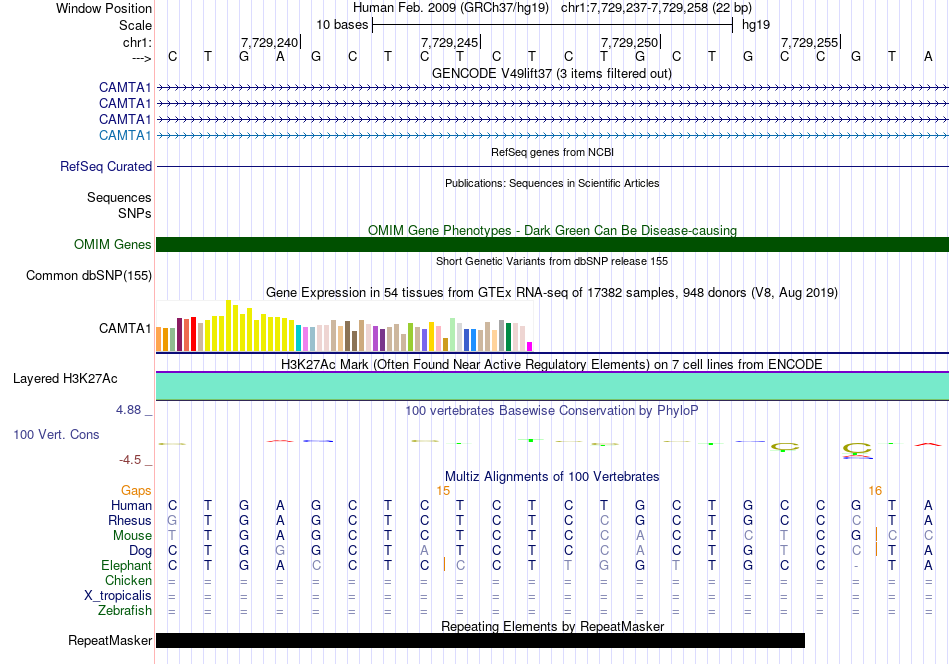The width and height of the screenshot is (950, 664).
Task: Click the OMIM Genes label
Action: (x=113, y=244)
